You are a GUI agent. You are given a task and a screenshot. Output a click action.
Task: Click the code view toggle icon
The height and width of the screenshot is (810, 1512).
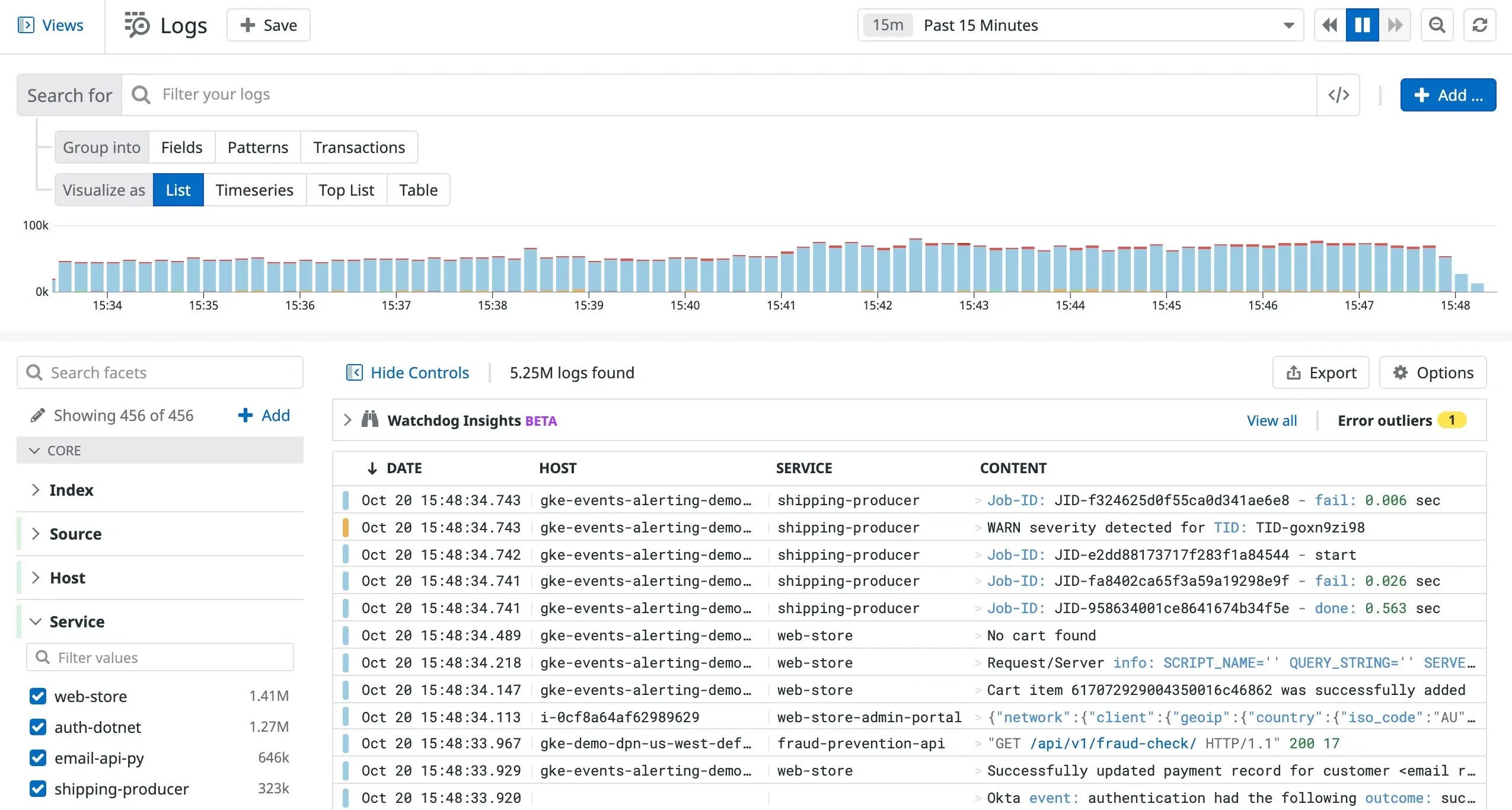coord(1339,94)
